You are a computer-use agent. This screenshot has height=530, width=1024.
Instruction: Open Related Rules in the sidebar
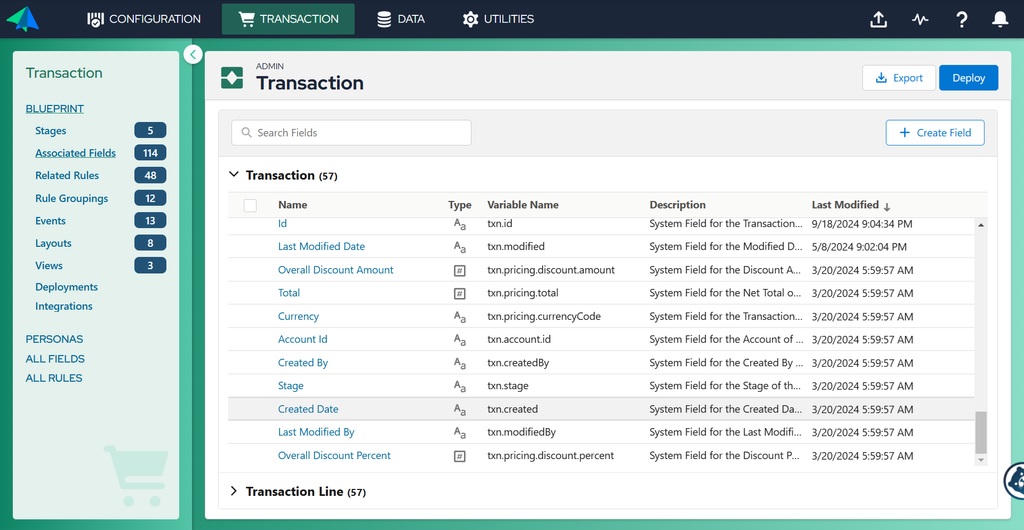point(67,176)
